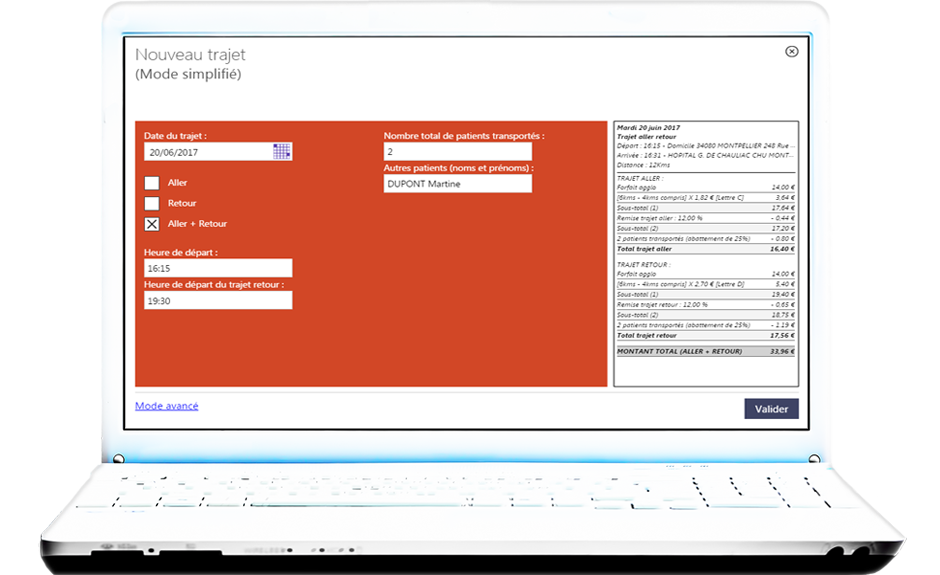Select the Total trajet retour line

705,336
